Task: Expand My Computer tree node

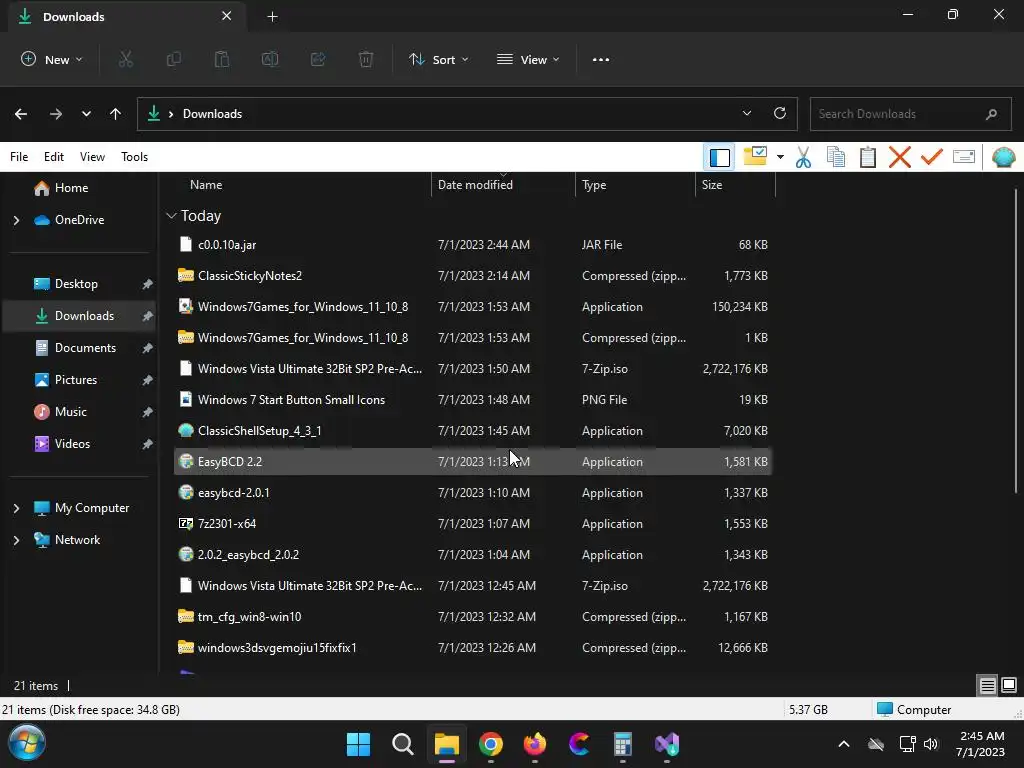Action: (x=16, y=508)
